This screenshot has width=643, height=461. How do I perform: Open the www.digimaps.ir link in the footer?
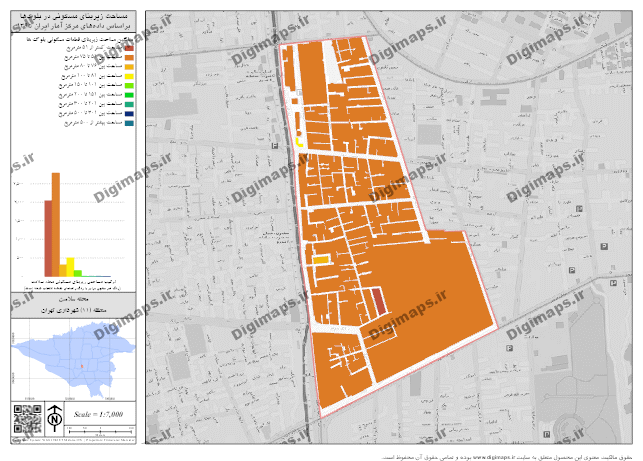click(x=494, y=457)
